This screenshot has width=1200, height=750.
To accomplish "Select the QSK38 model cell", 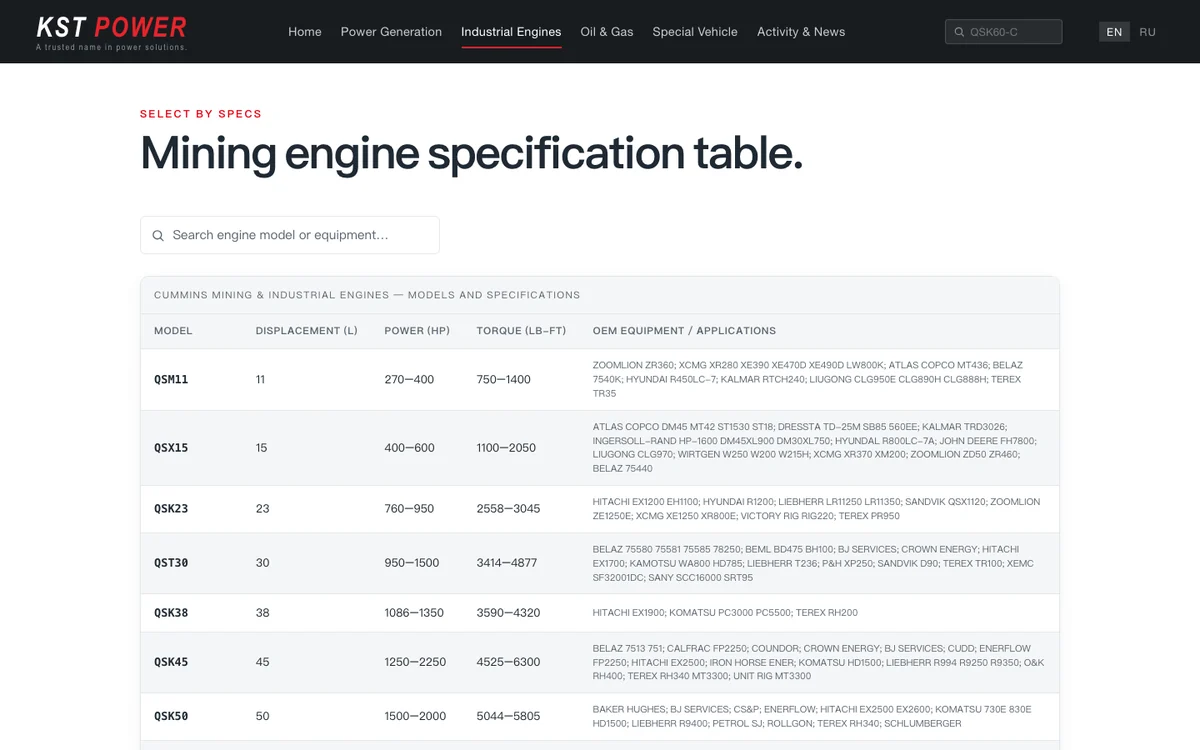I will point(171,613).
